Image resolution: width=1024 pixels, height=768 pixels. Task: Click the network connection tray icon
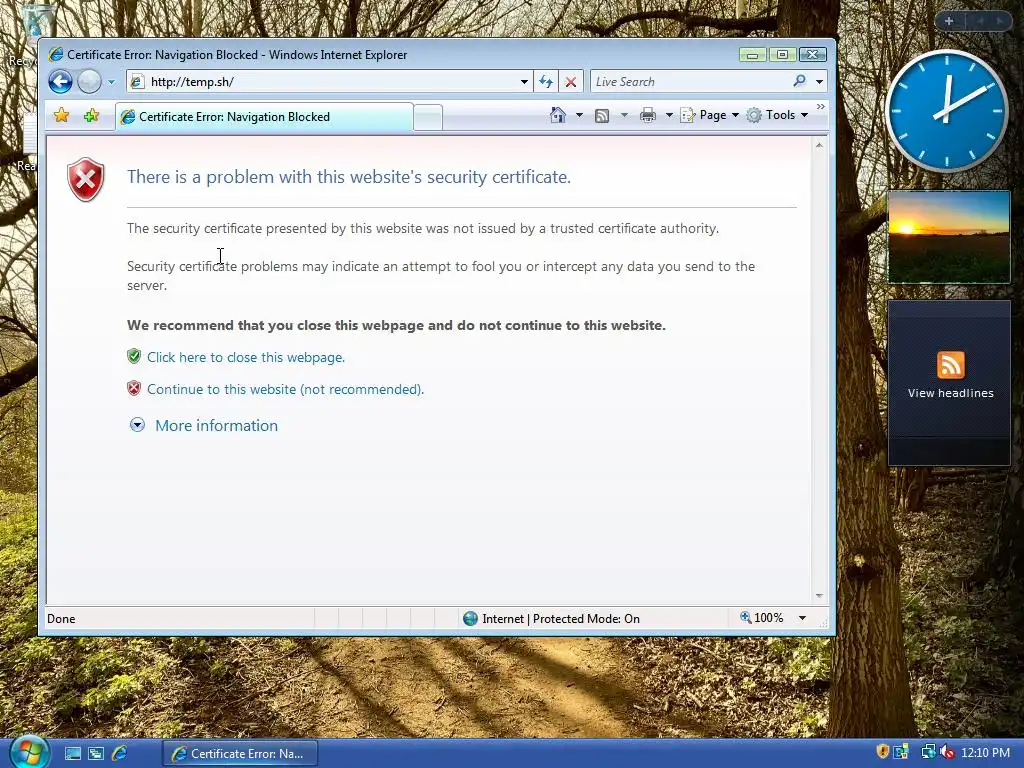click(928, 752)
